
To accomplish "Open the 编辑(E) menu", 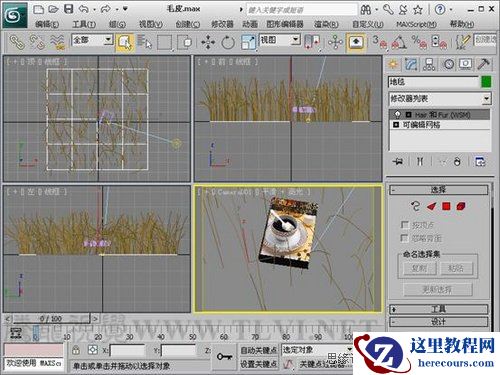I will pyautogui.click(x=47, y=24).
